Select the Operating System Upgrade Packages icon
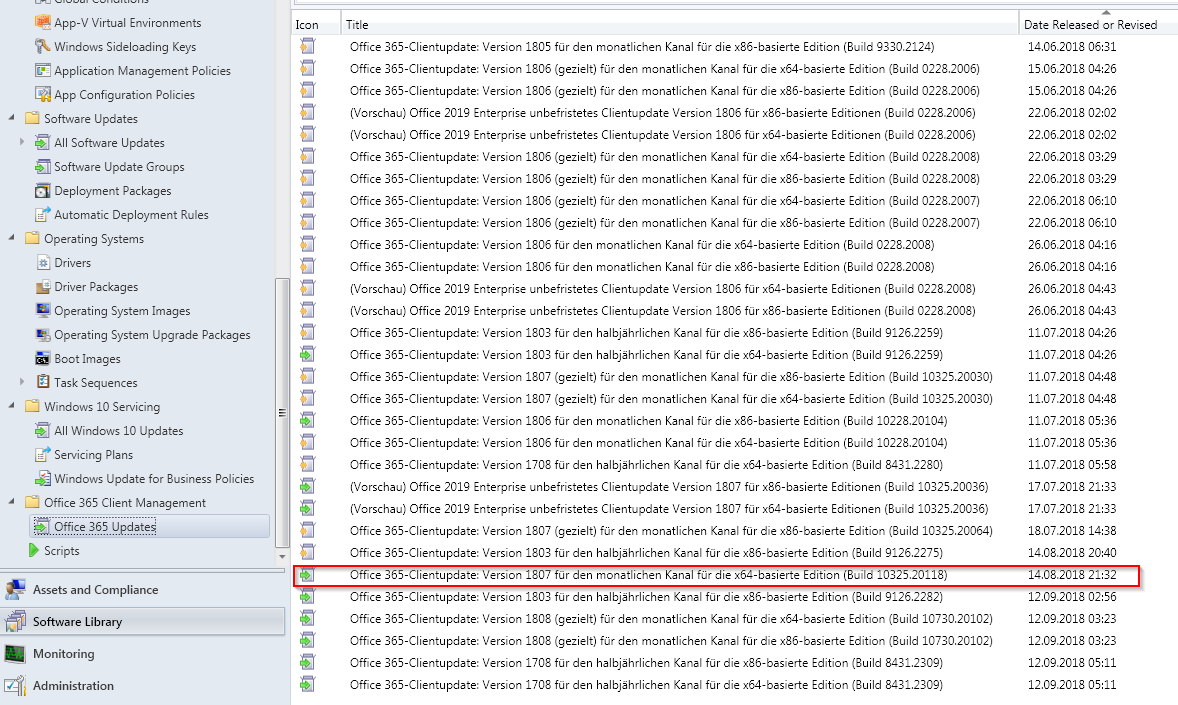The image size is (1178, 705). point(43,335)
